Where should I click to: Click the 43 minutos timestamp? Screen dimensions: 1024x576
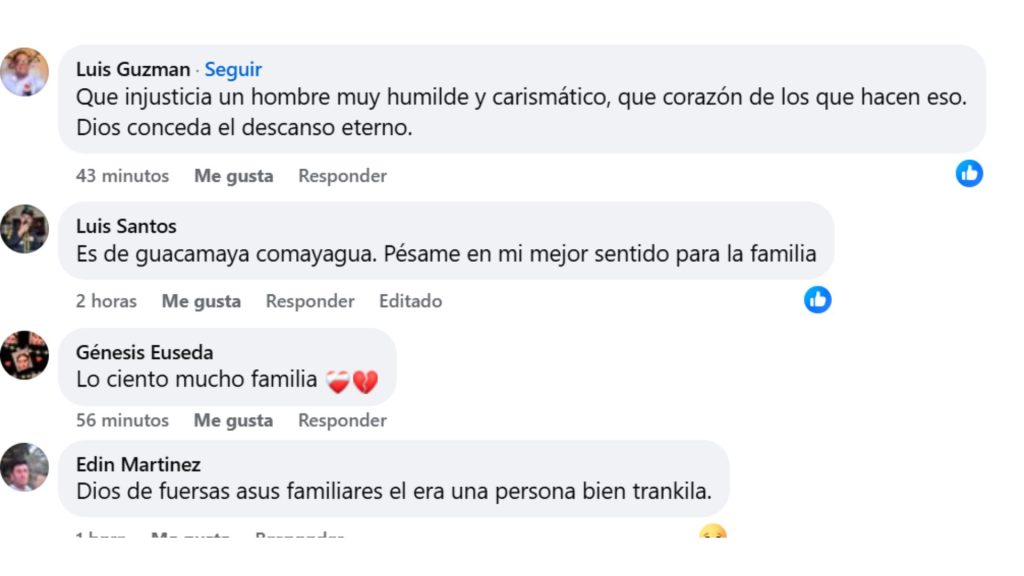[122, 175]
